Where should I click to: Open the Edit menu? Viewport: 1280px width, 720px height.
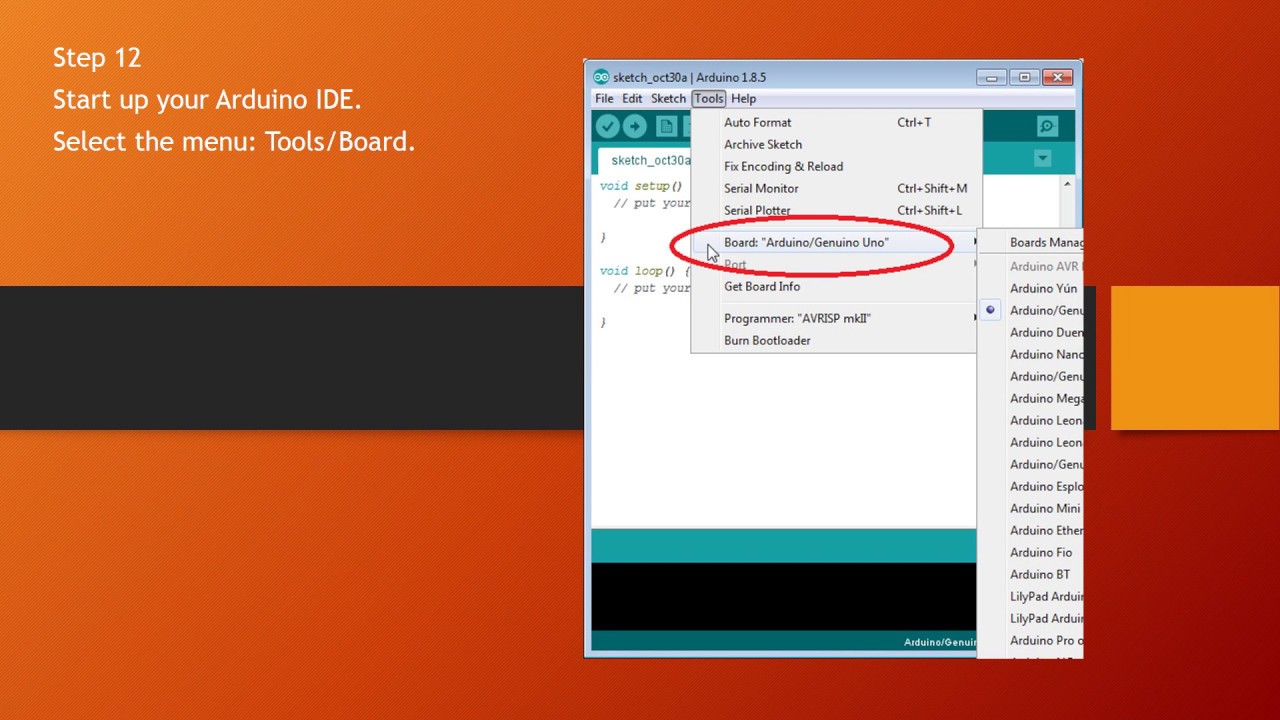tap(632, 98)
